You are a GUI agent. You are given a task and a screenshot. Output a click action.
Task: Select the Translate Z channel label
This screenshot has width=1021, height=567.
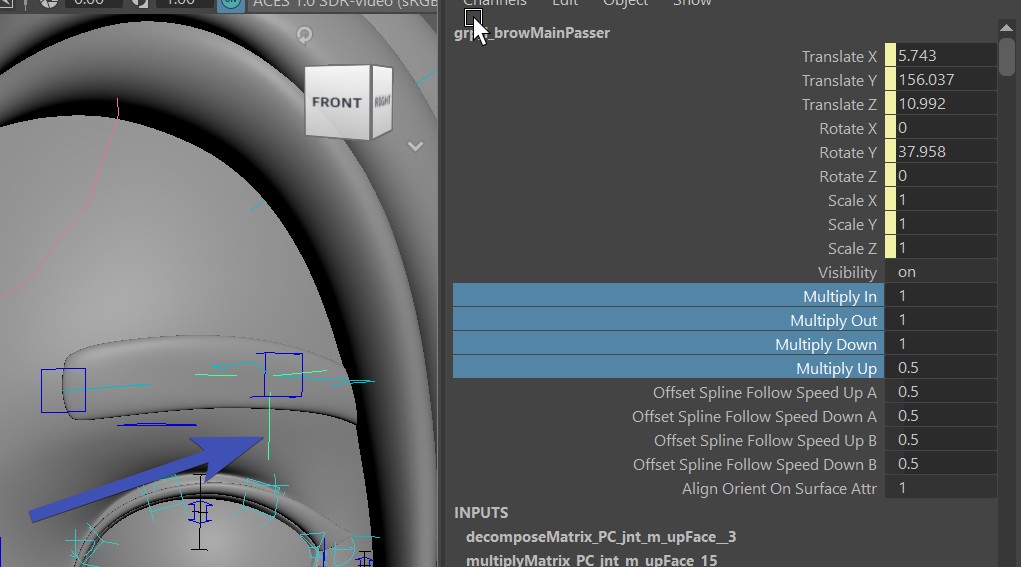pos(839,105)
